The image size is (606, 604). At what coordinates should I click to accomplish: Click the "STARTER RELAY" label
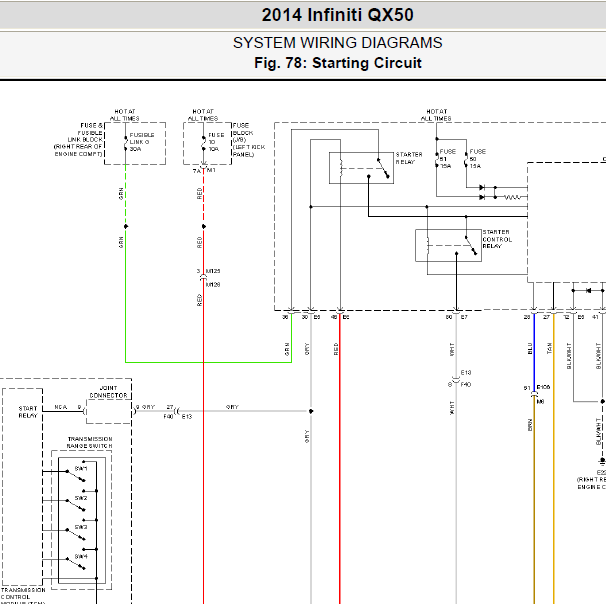(409, 158)
